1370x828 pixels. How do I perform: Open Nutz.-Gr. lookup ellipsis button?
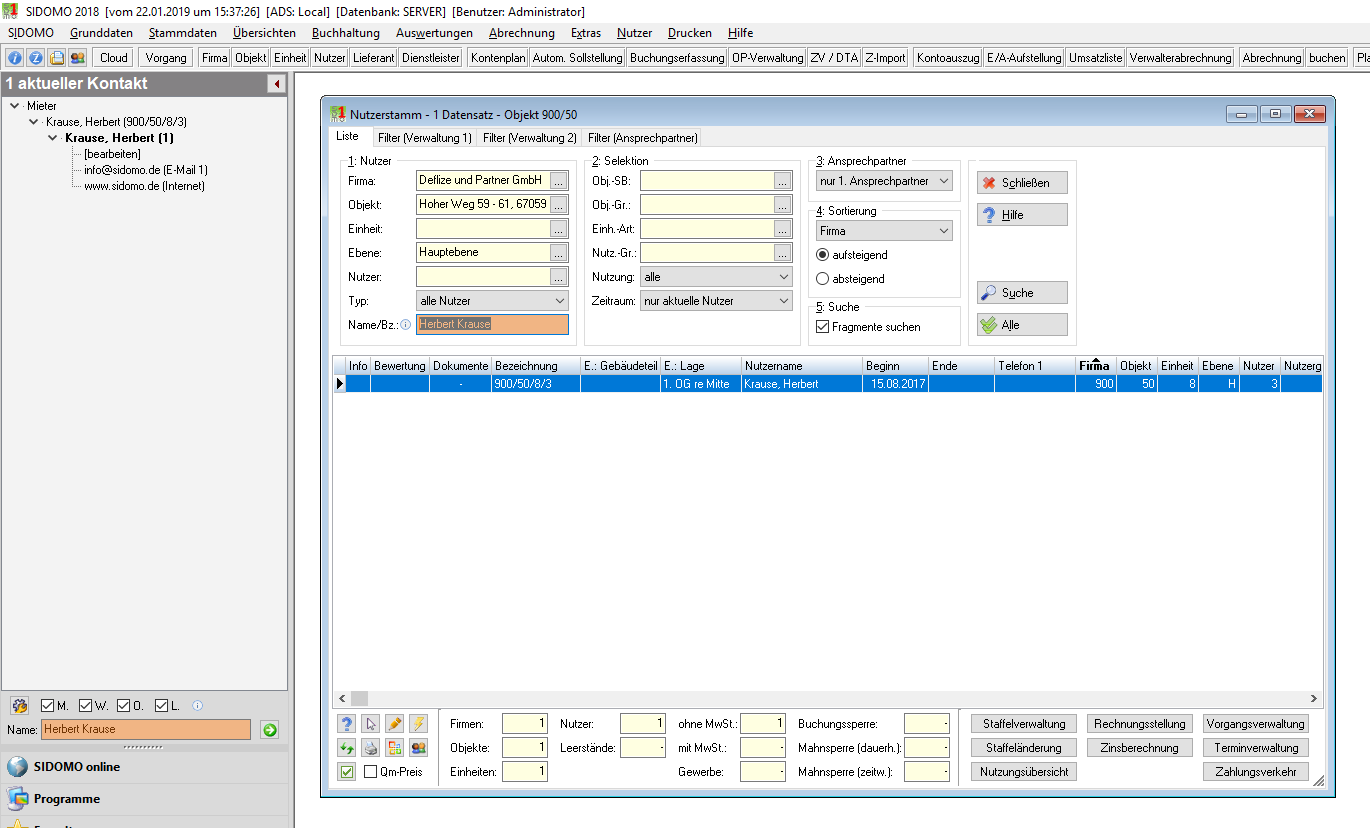click(x=783, y=253)
